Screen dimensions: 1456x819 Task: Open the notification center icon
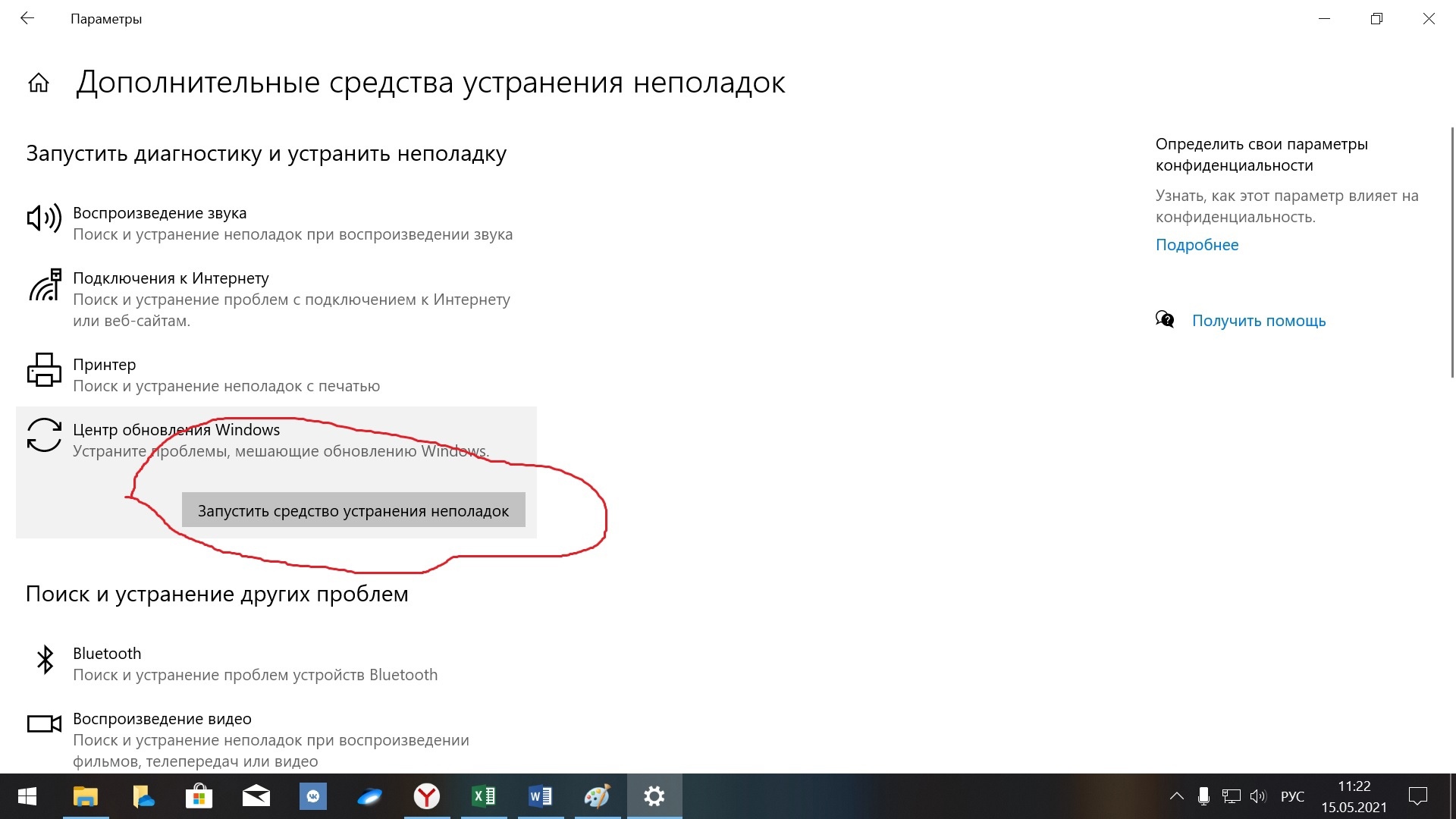coord(1418,796)
